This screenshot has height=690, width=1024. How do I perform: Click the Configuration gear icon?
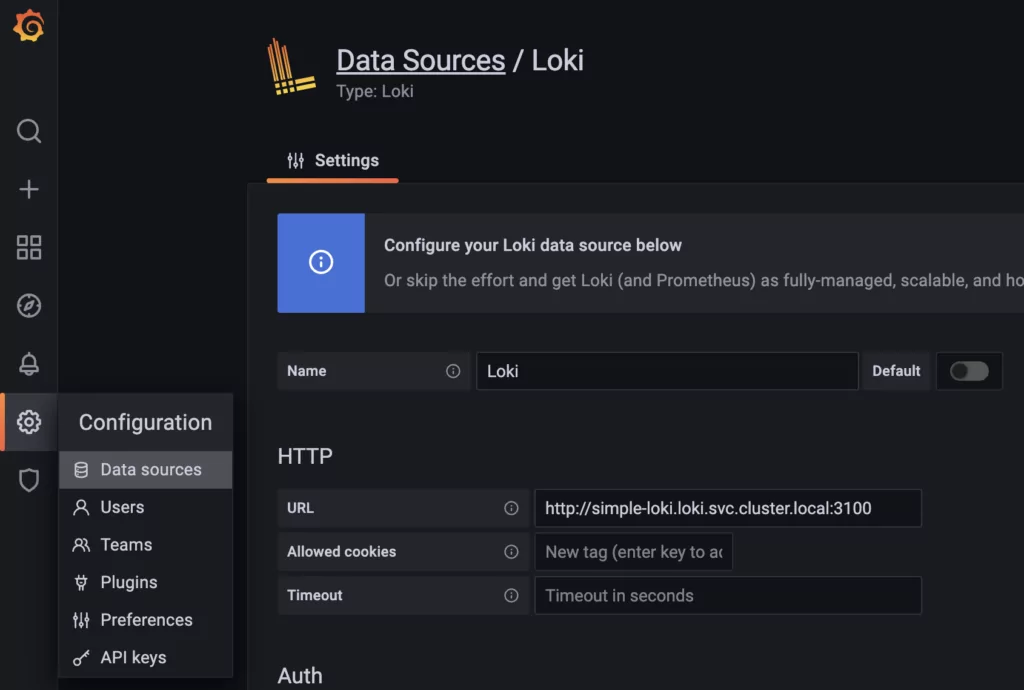point(29,422)
